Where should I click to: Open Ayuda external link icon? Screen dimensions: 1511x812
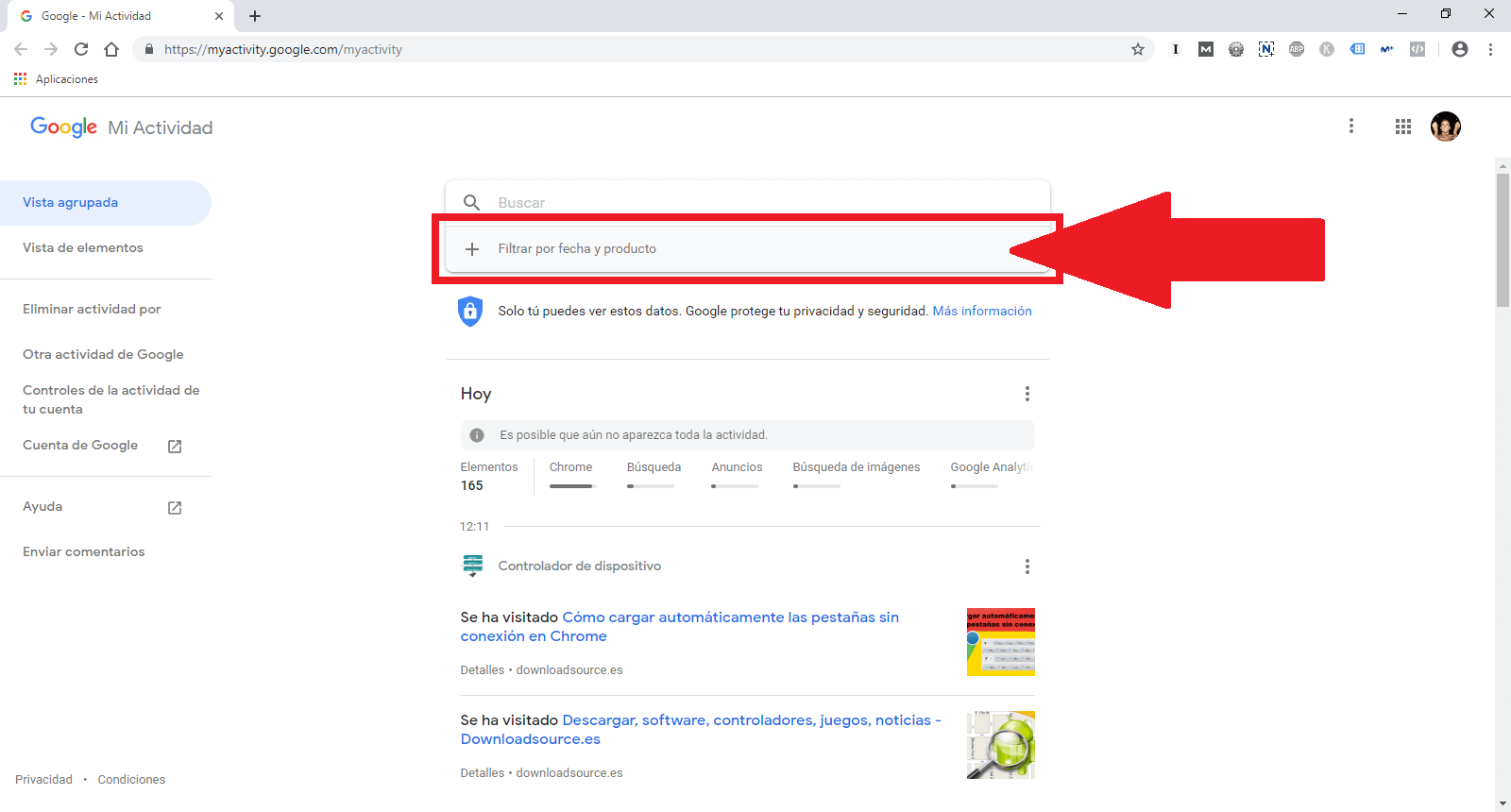point(175,507)
